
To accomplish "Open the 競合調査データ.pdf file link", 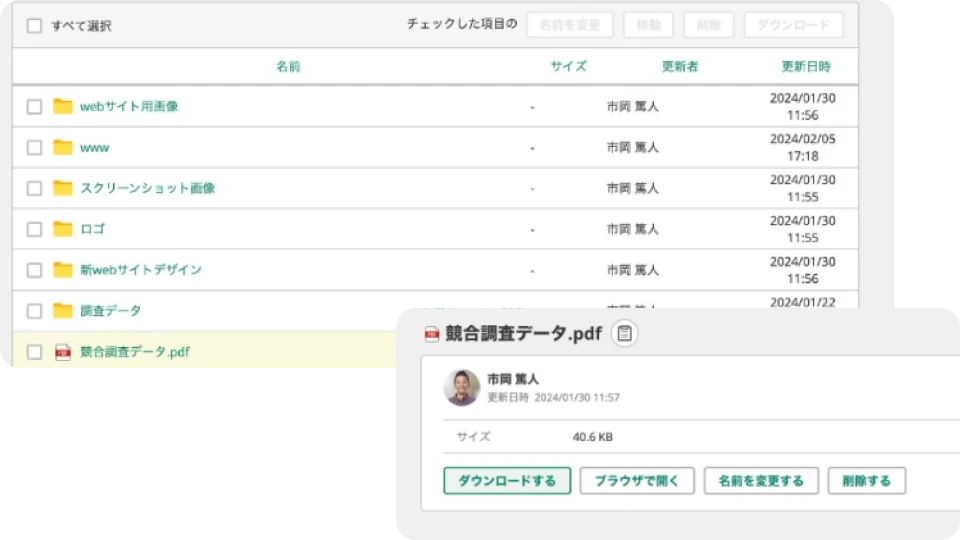I will 135,352.
